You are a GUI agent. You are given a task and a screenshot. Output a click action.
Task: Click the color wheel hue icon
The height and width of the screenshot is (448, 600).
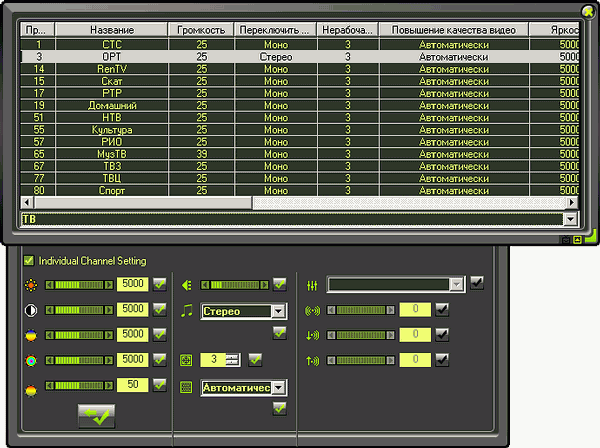coord(30,359)
